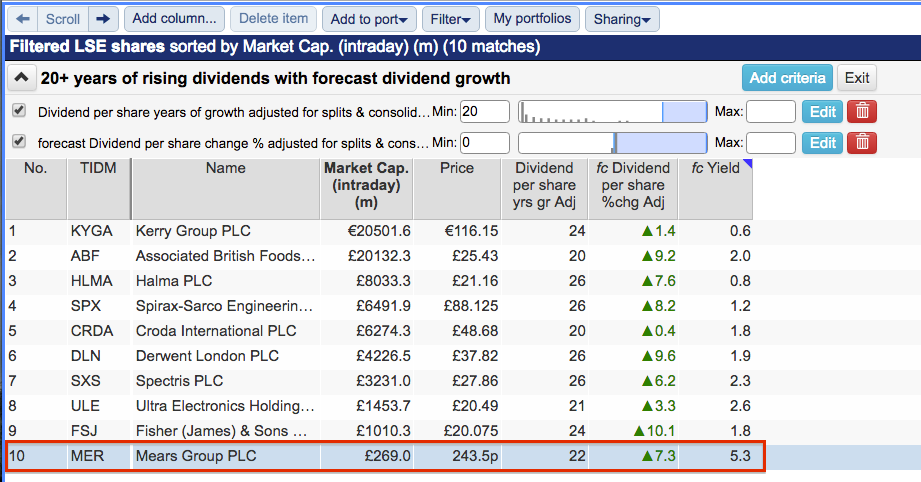Click the 10.1 forecast dividend change cell
The width and height of the screenshot is (921, 482).
coord(633,430)
